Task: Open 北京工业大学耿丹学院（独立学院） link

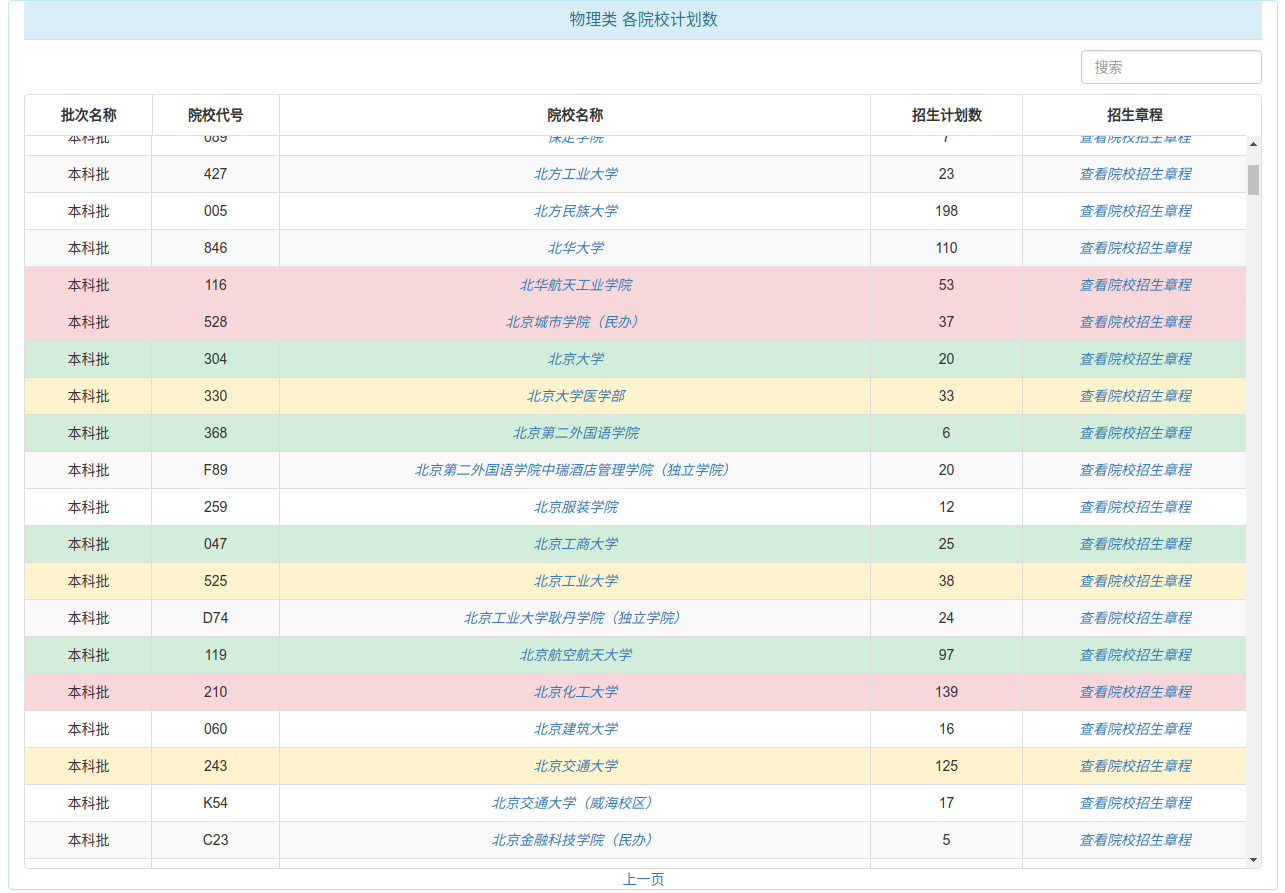Action: 575,618
